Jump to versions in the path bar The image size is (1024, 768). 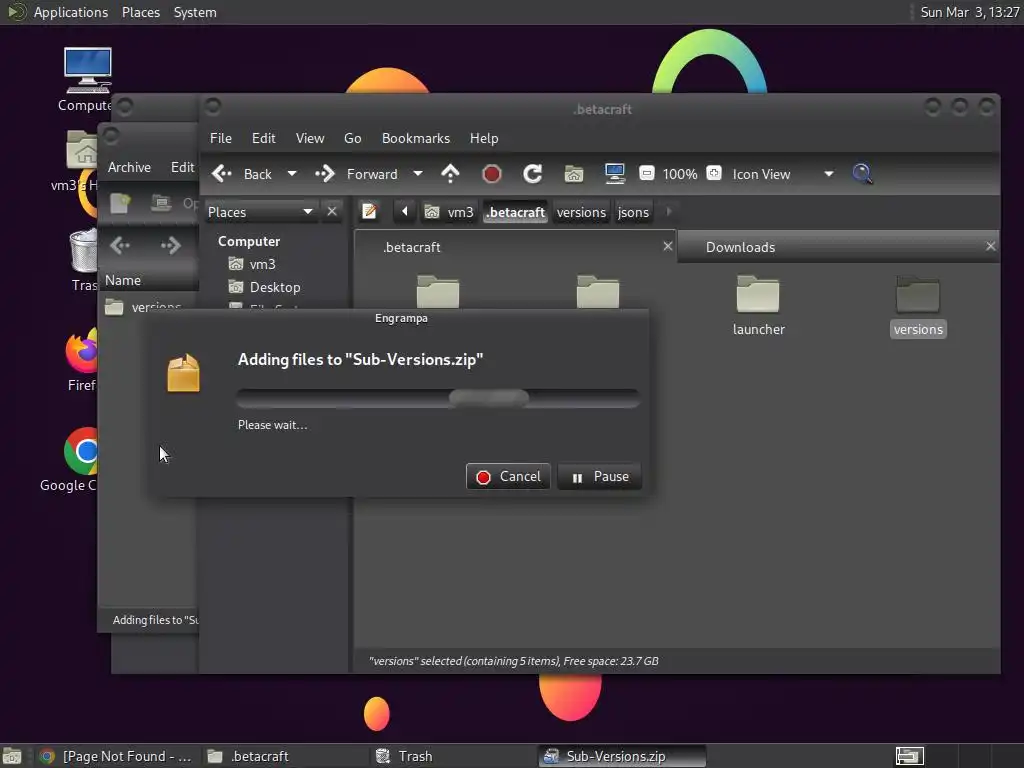point(581,212)
